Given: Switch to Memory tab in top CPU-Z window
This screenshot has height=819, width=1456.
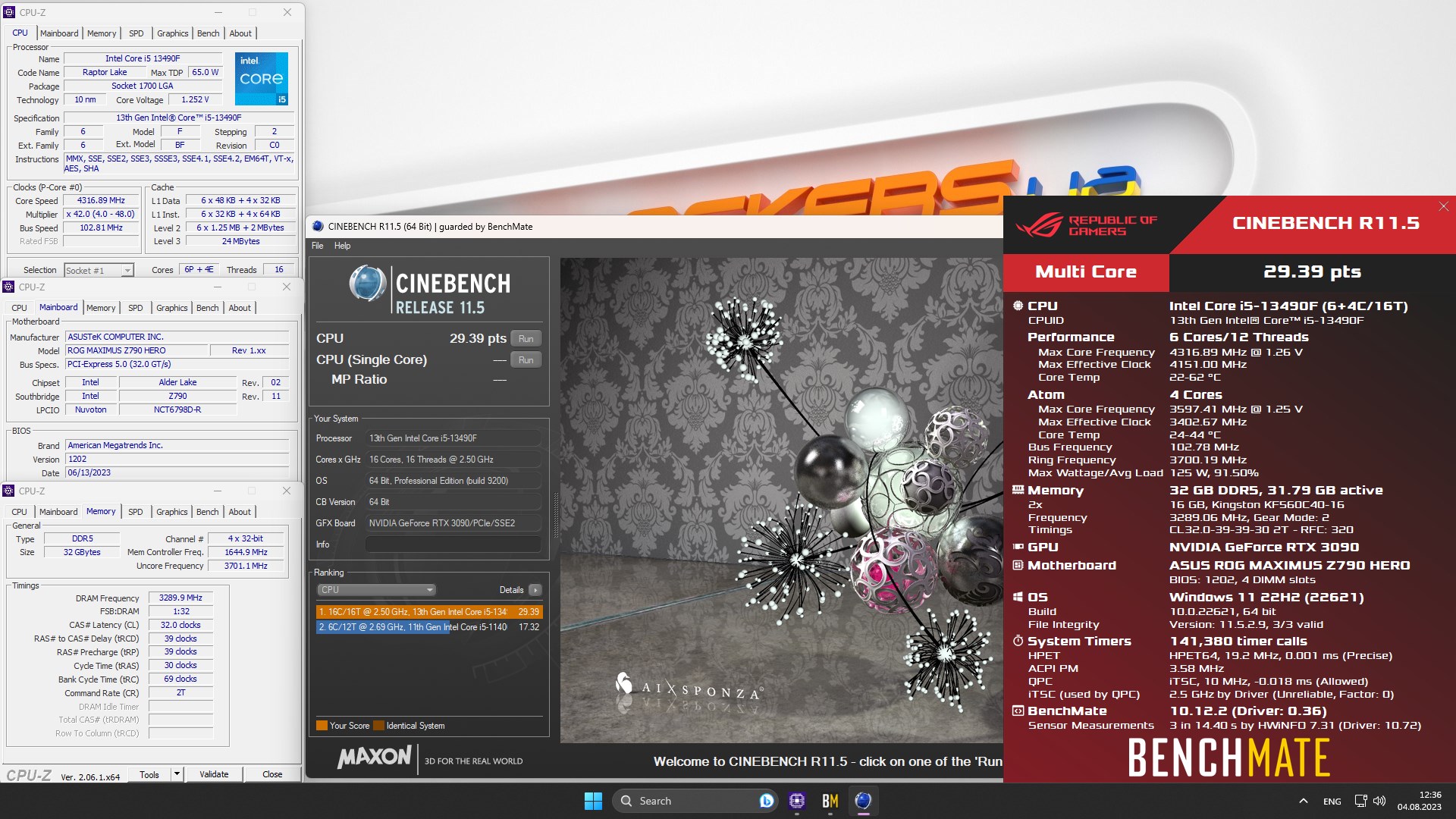Looking at the screenshot, I should click(102, 33).
